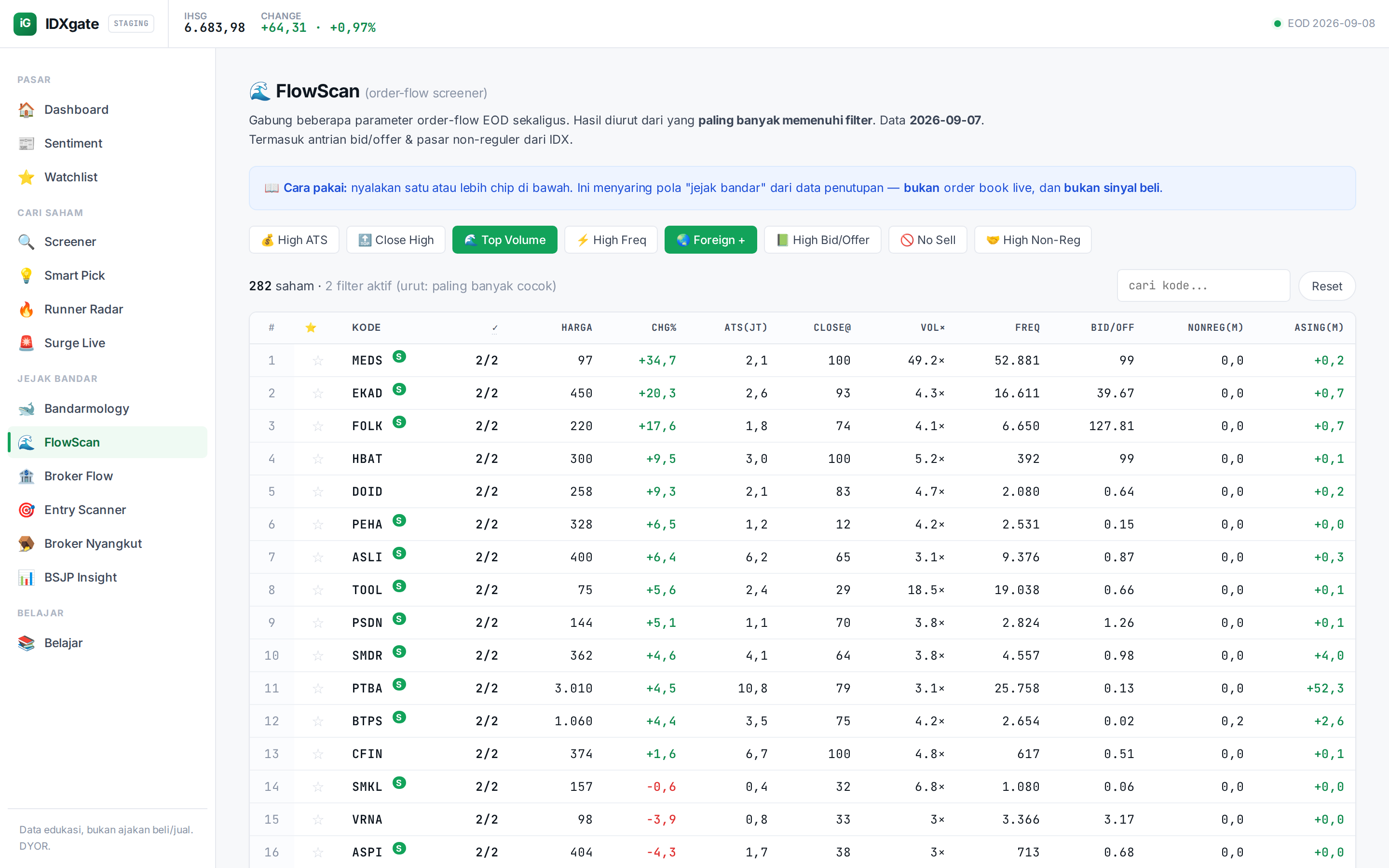The width and height of the screenshot is (1389, 868).
Task: Open Entry Scanner target icon
Action: click(27, 510)
